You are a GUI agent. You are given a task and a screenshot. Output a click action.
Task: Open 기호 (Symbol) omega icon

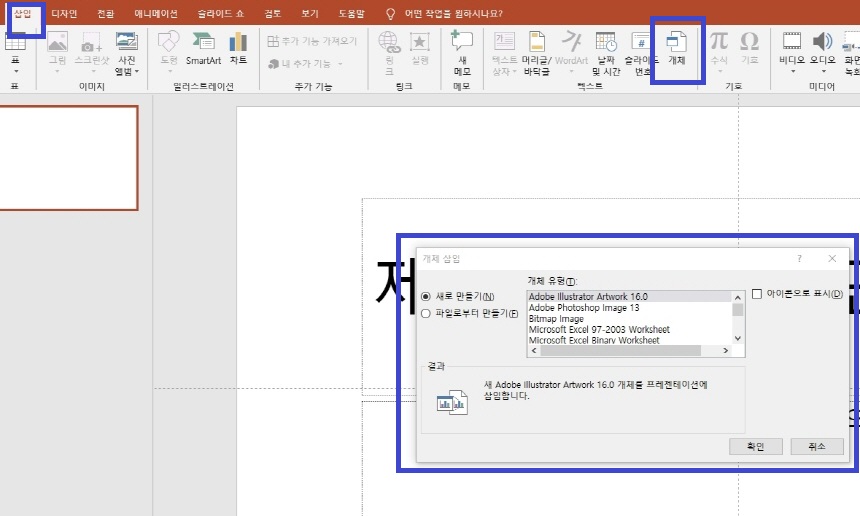(749, 41)
